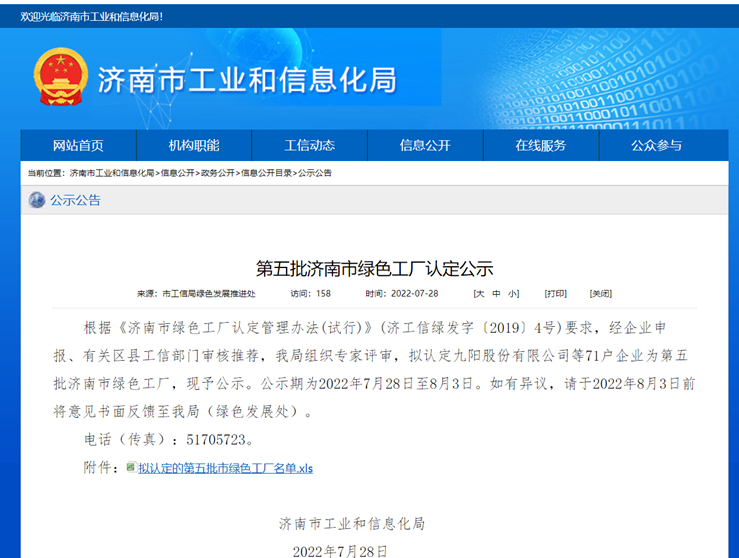Click the visit count 访问: 158
This screenshot has width=739, height=558.
pos(311,294)
